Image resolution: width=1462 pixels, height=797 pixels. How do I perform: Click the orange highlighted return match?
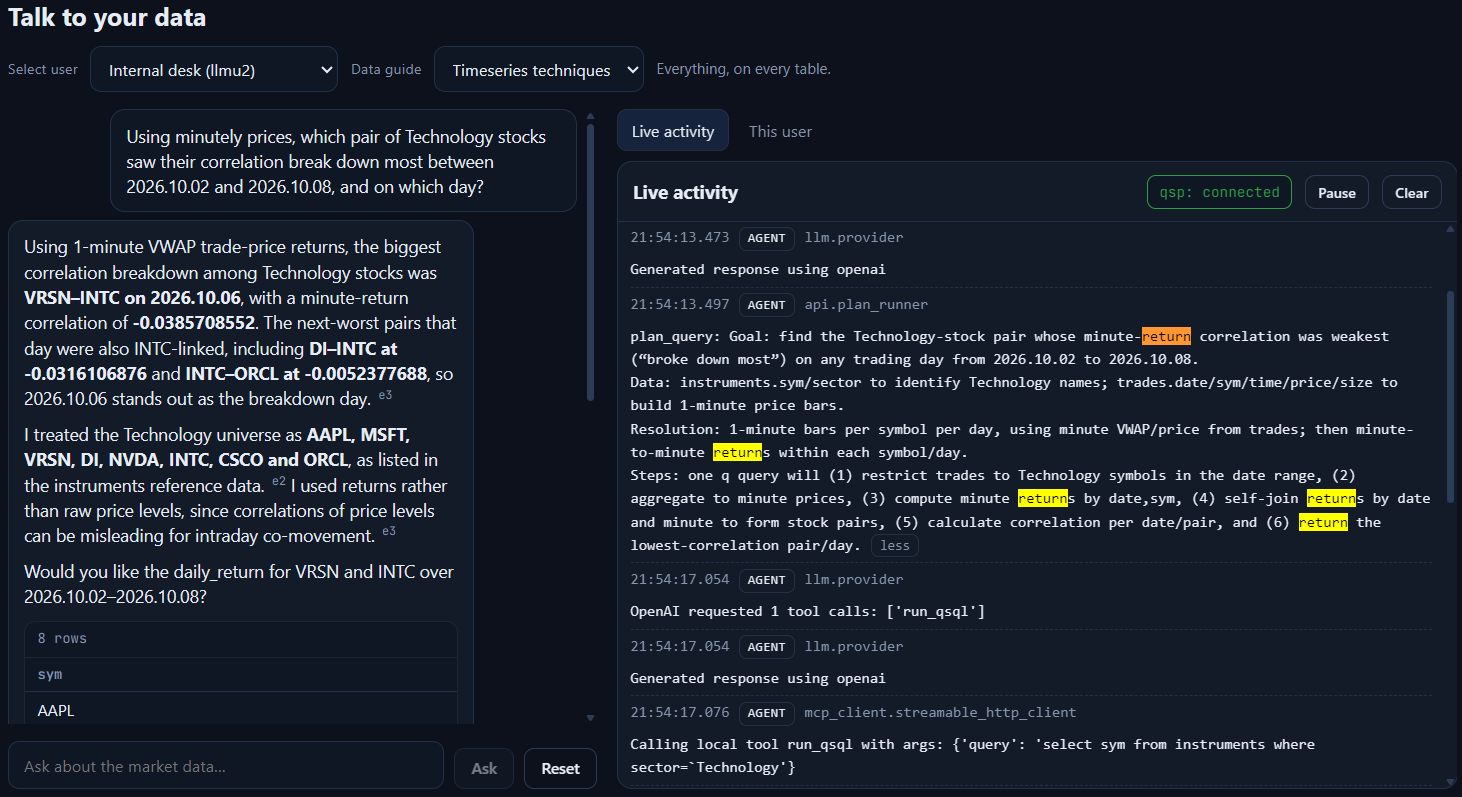coord(1166,336)
